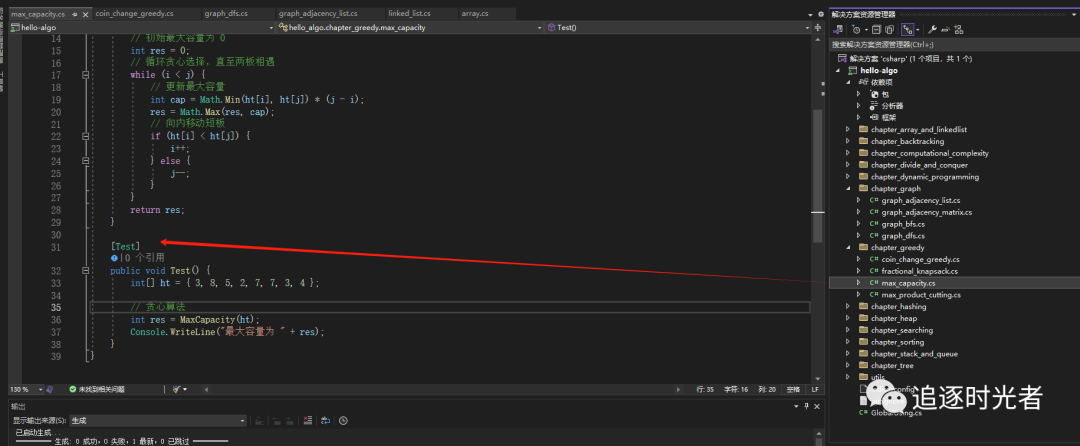Image resolution: width=1080 pixels, height=446 pixels.
Task: Collapse the chapter_greedy folder
Action: point(849,247)
